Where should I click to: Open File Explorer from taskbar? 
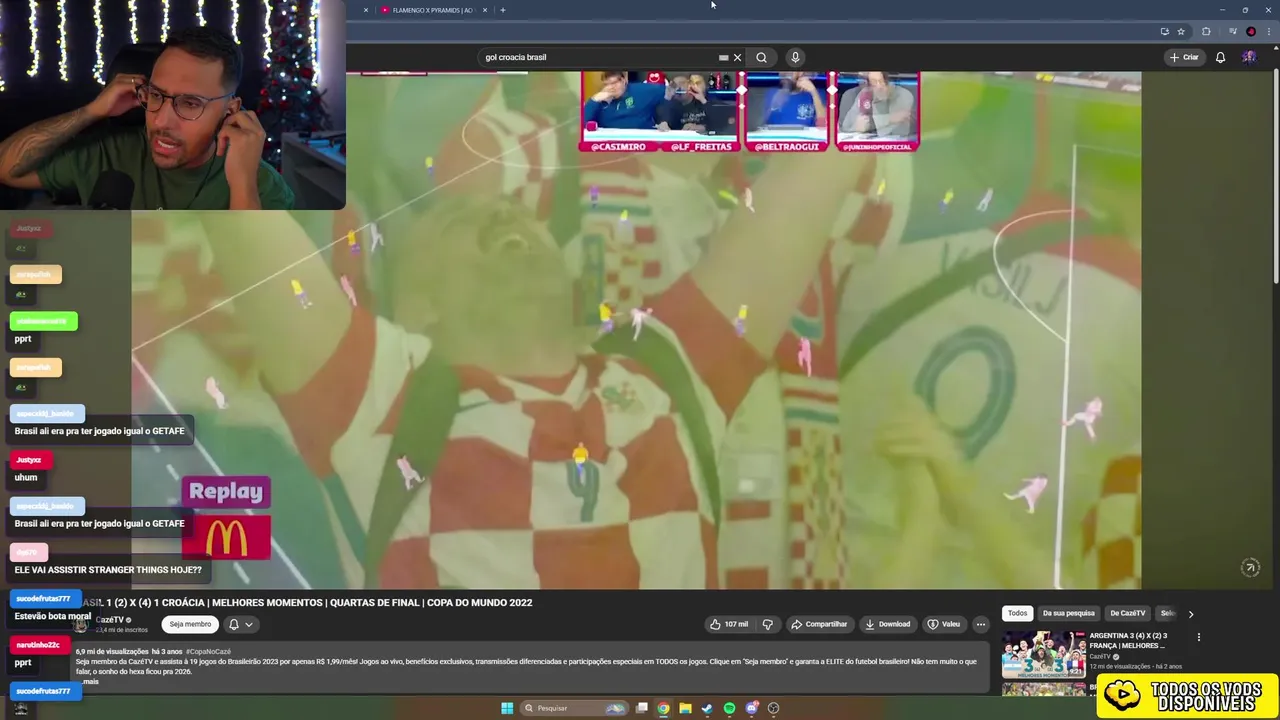coord(685,708)
